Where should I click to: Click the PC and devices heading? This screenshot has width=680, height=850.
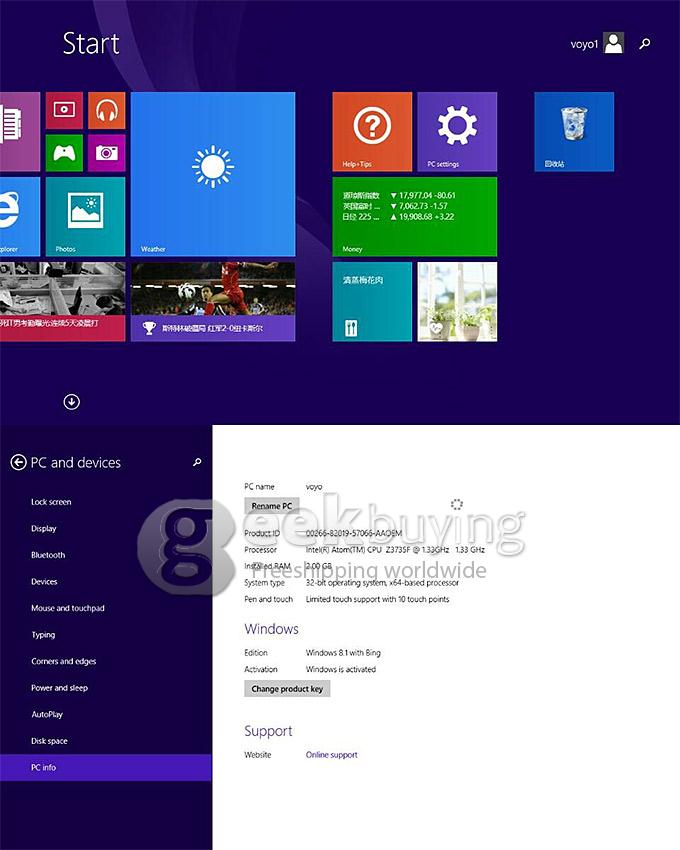coord(76,462)
